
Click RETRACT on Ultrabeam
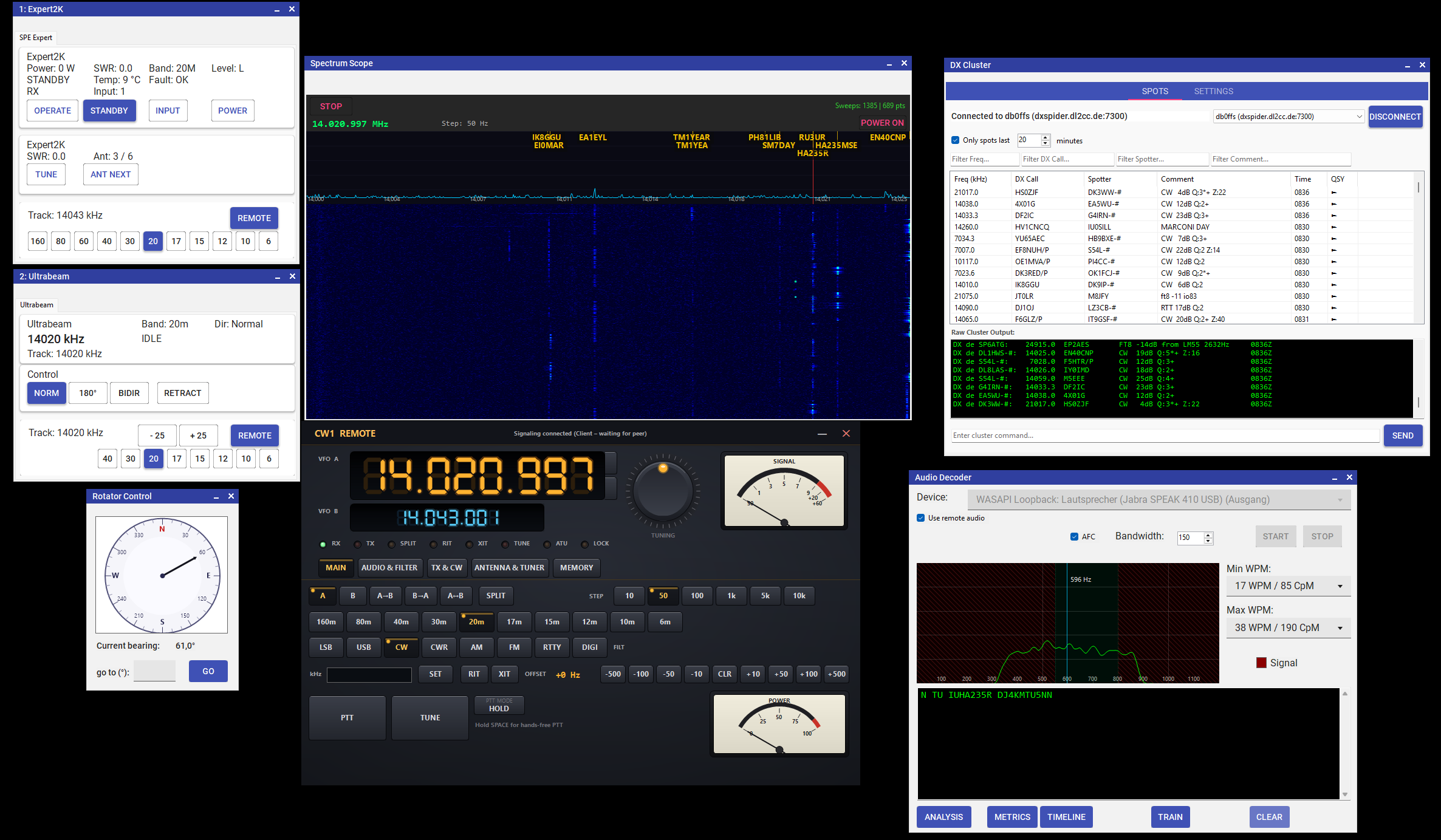182,393
